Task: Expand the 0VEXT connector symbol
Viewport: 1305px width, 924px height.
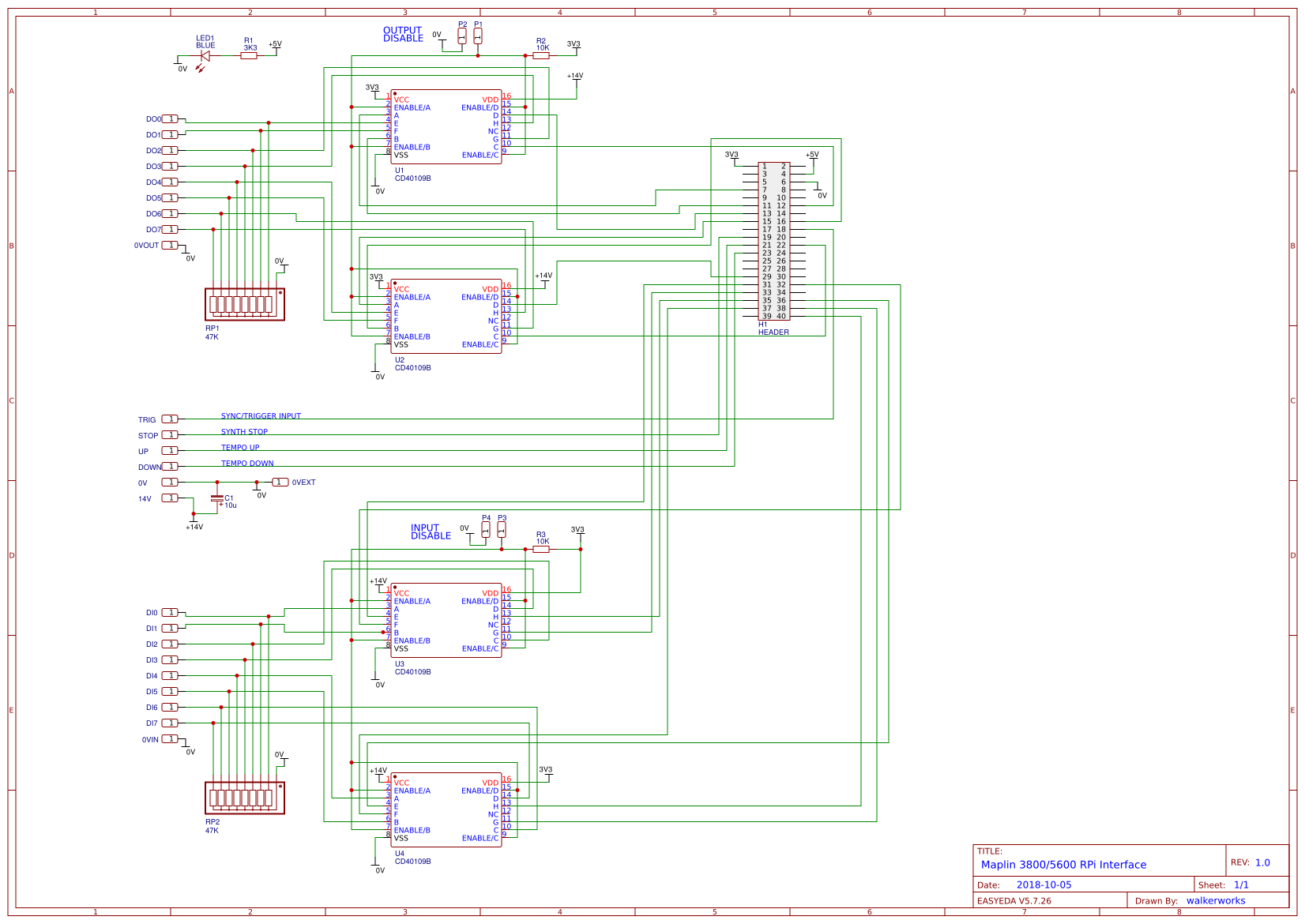Action: coord(280,482)
